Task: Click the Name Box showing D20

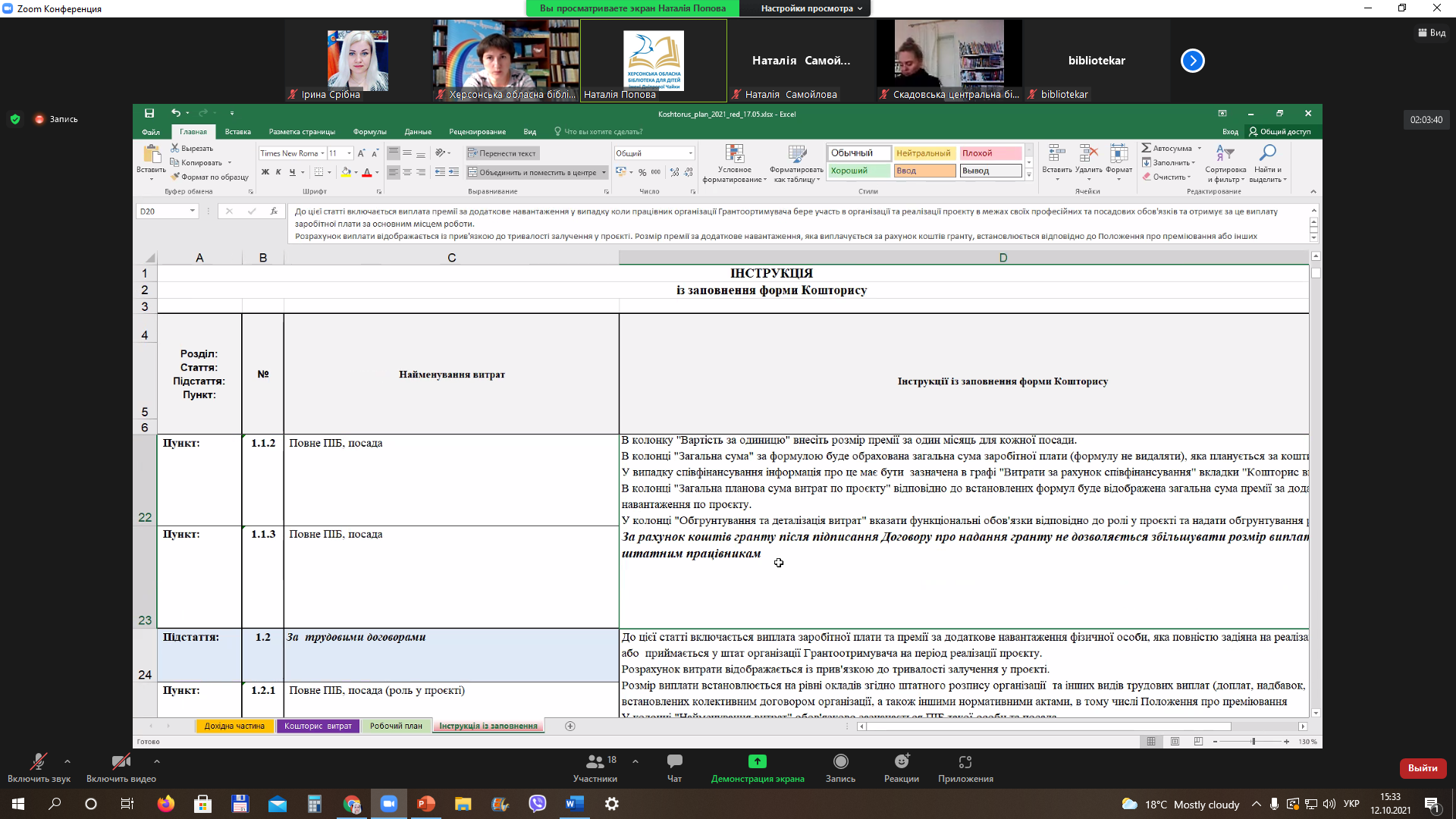Action: tap(168, 212)
